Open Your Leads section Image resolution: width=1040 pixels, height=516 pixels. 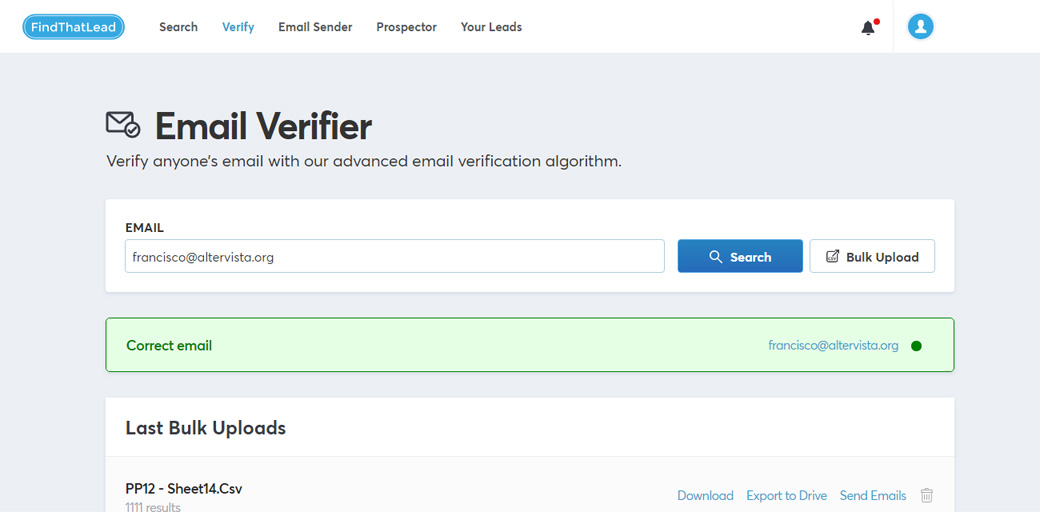point(491,27)
